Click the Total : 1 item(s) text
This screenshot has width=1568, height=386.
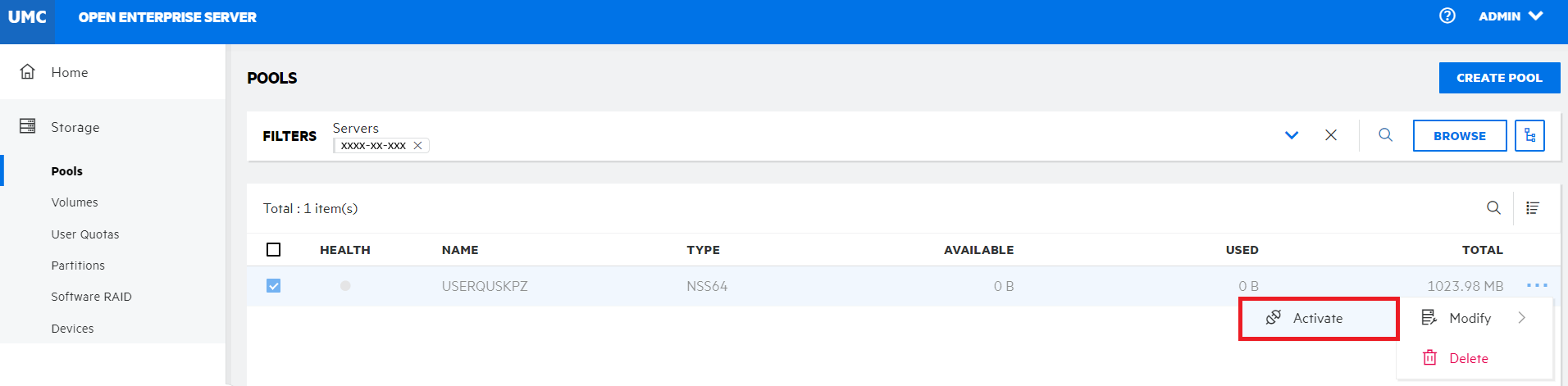310,208
